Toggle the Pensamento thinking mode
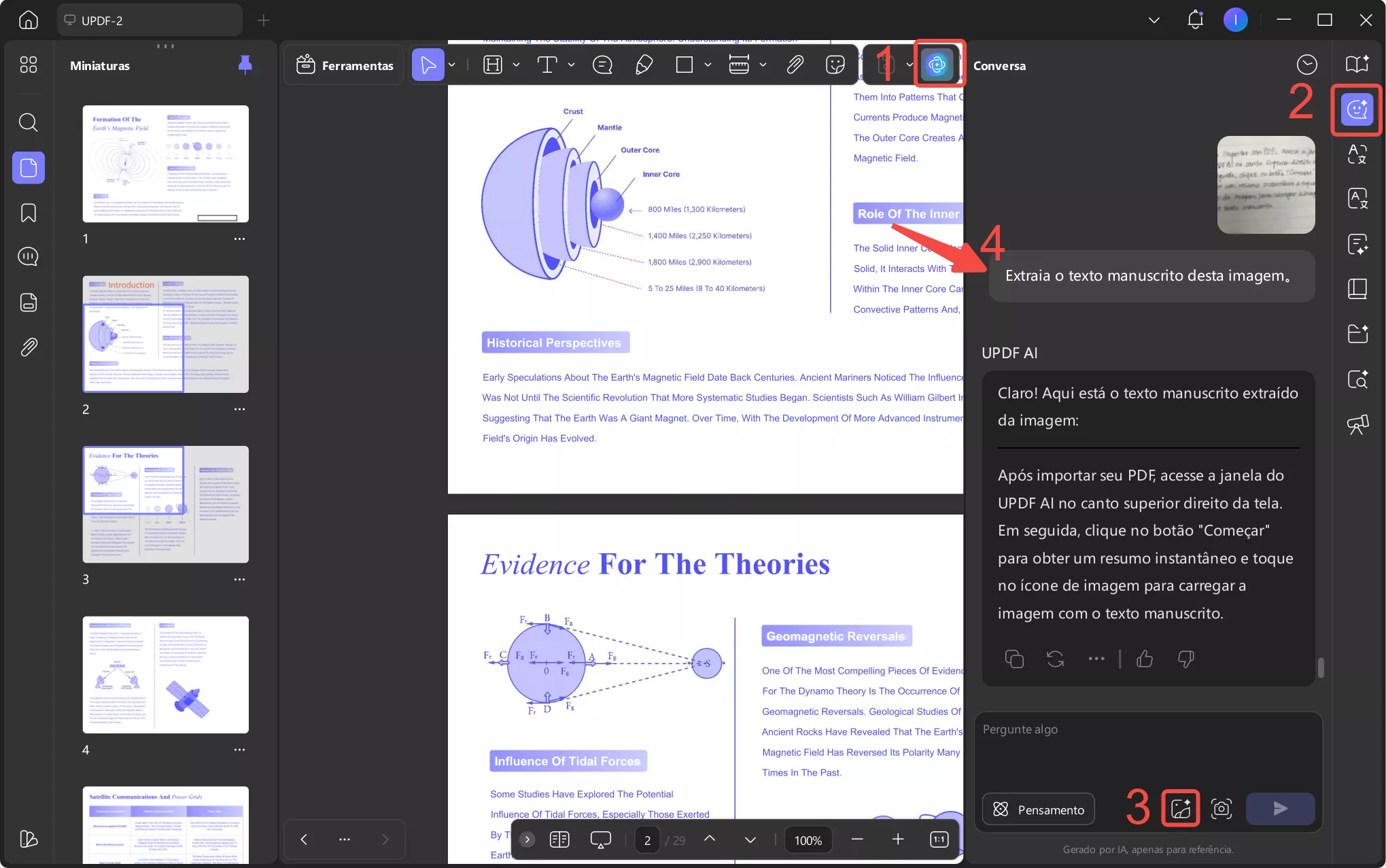Viewport: 1386px width, 868px height. 1038,809
